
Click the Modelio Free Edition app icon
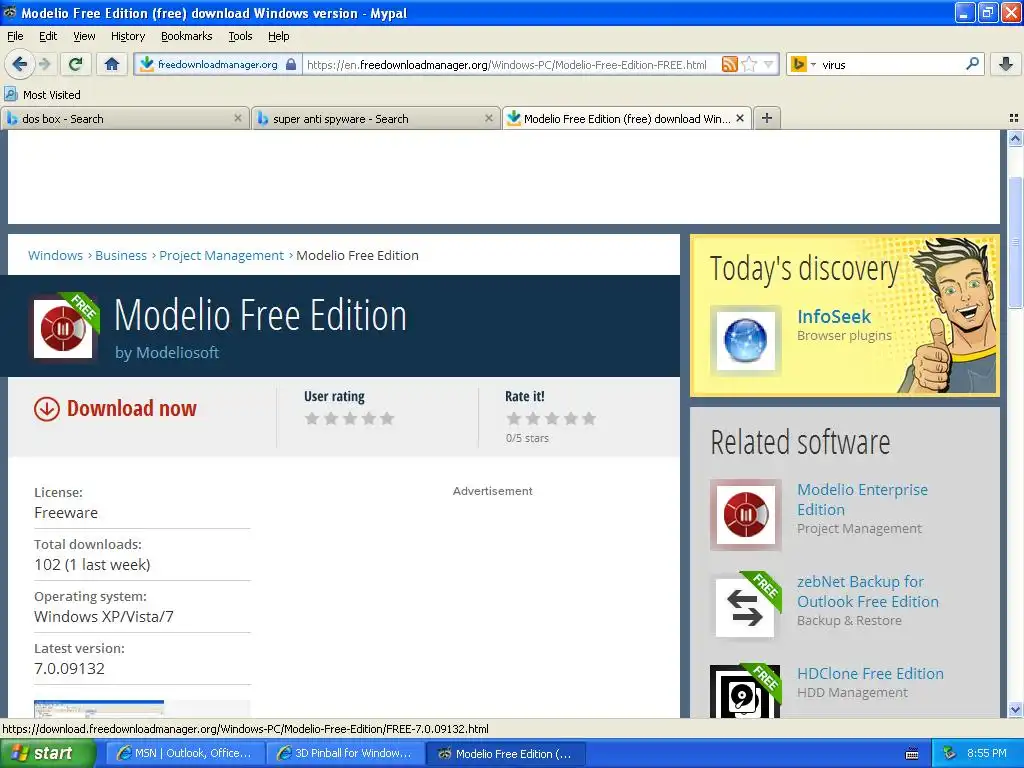coord(63,328)
